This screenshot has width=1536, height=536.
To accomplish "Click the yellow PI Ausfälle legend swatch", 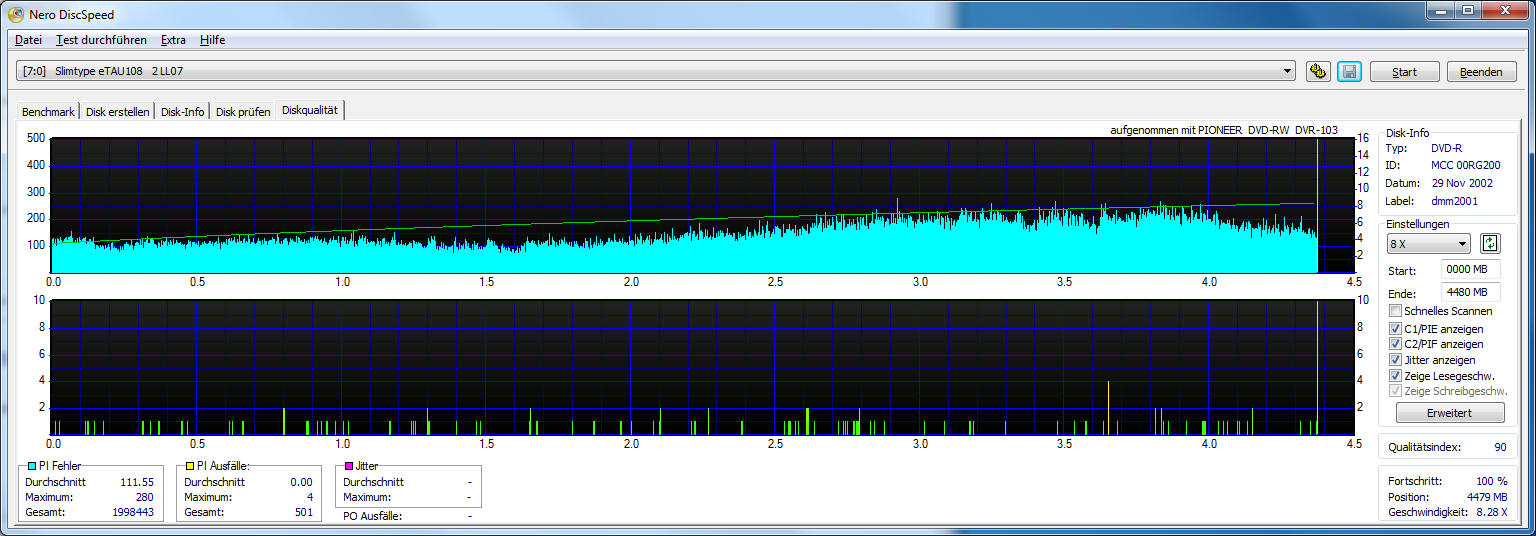I will click(x=190, y=466).
